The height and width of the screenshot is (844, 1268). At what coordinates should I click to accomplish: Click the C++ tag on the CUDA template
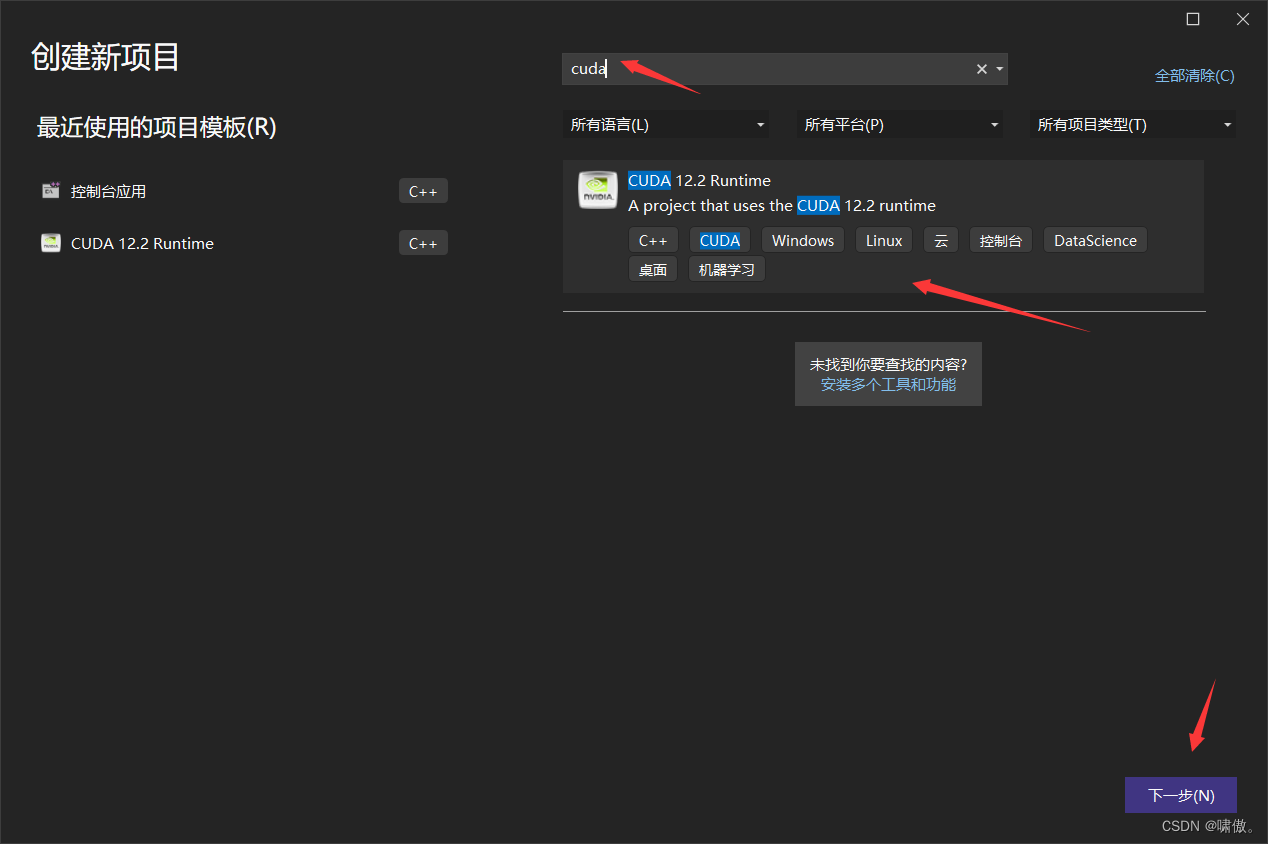[653, 240]
